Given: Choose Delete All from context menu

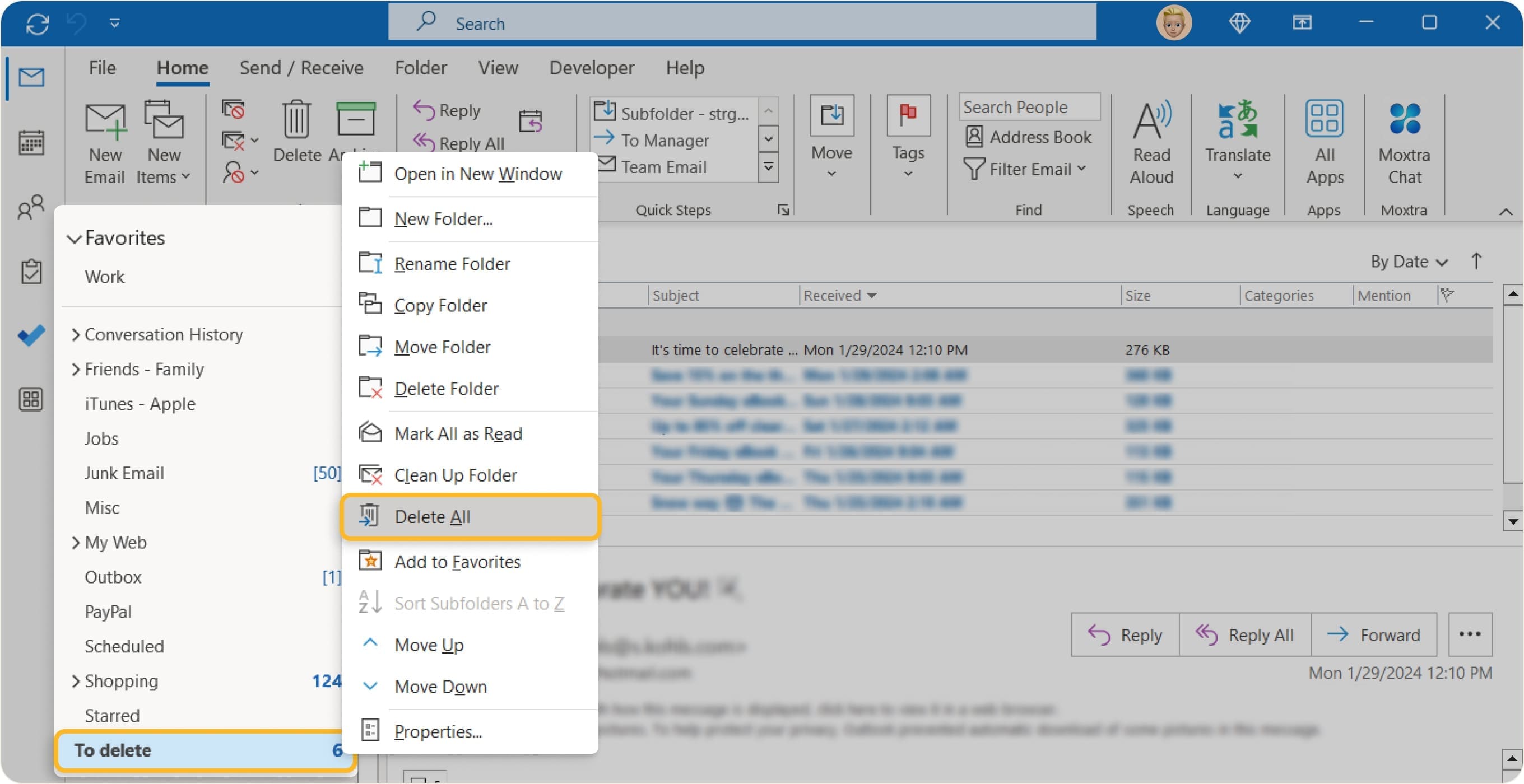Looking at the screenshot, I should point(433,517).
